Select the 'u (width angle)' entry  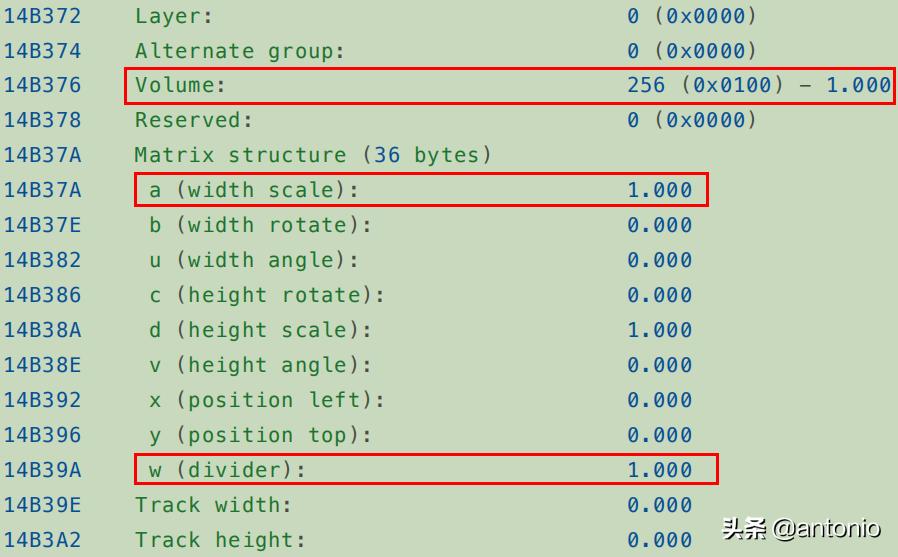coord(253,260)
